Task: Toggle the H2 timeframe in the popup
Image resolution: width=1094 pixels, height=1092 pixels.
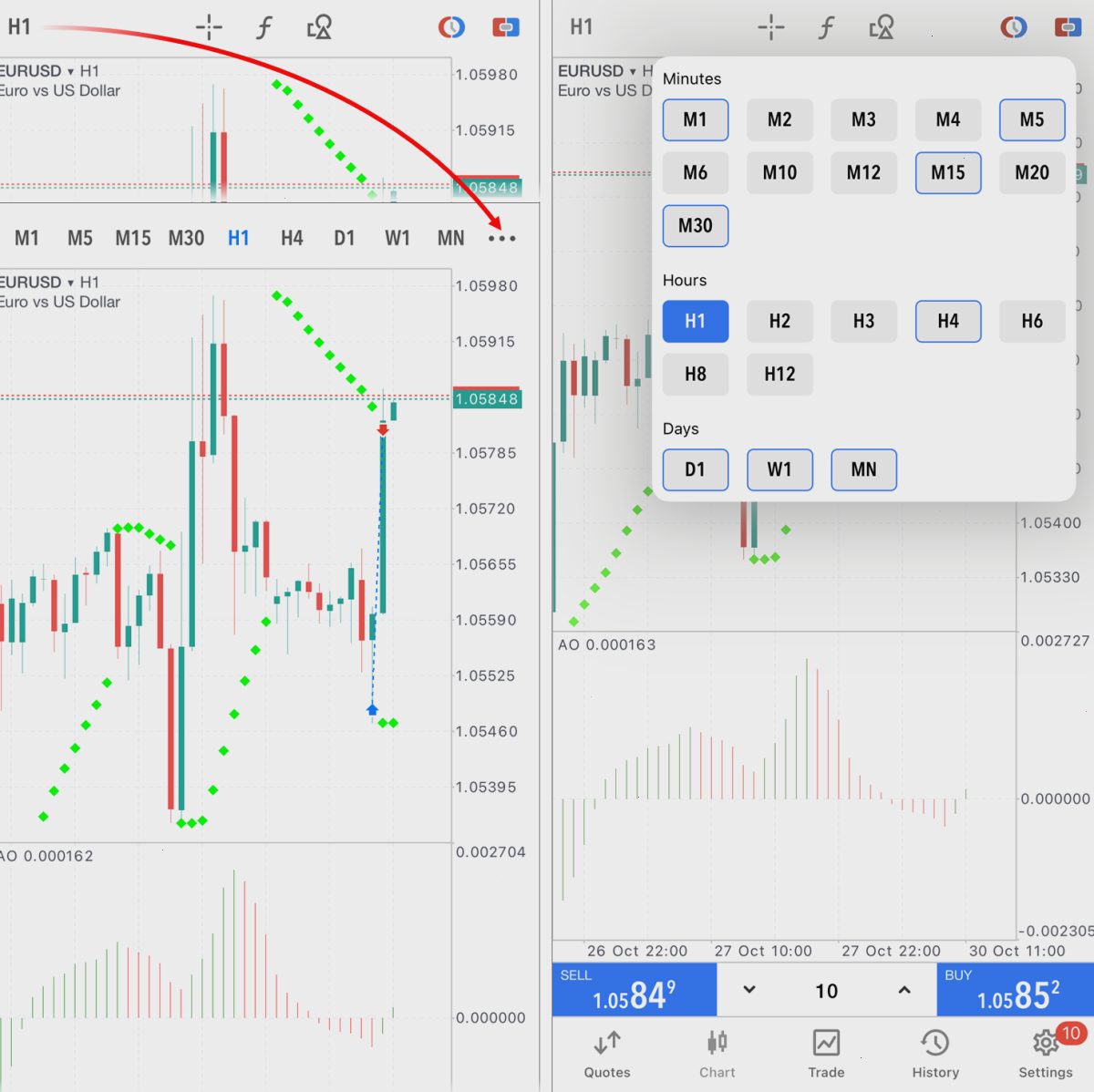Action: click(779, 321)
